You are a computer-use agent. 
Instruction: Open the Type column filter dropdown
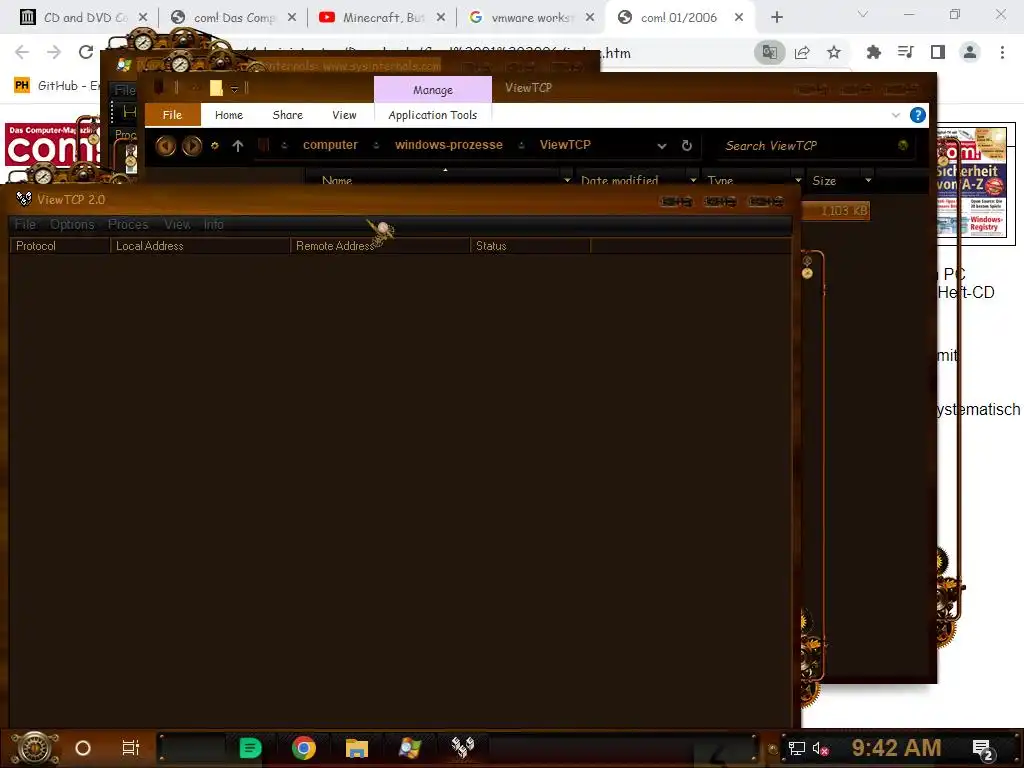[x=797, y=180]
